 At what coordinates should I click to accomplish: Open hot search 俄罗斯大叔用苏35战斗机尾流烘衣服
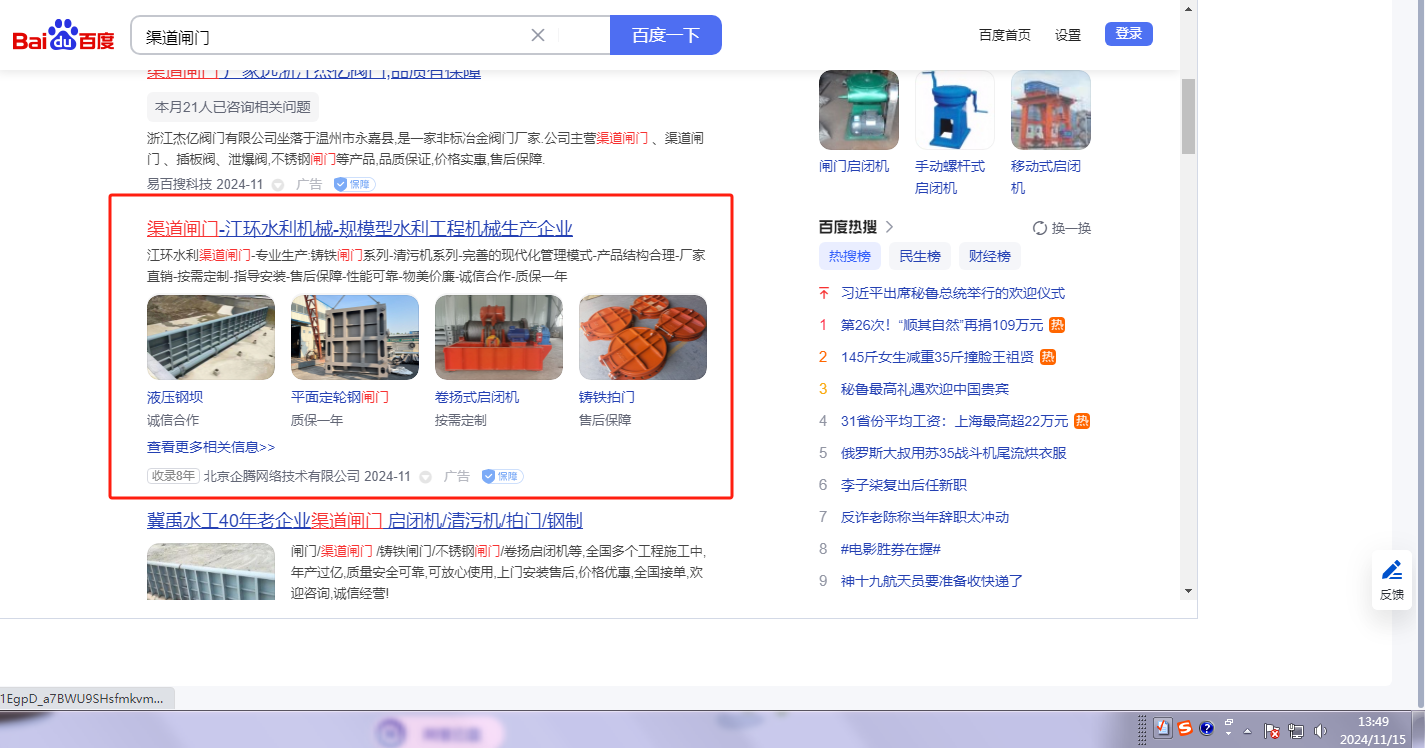point(954,453)
